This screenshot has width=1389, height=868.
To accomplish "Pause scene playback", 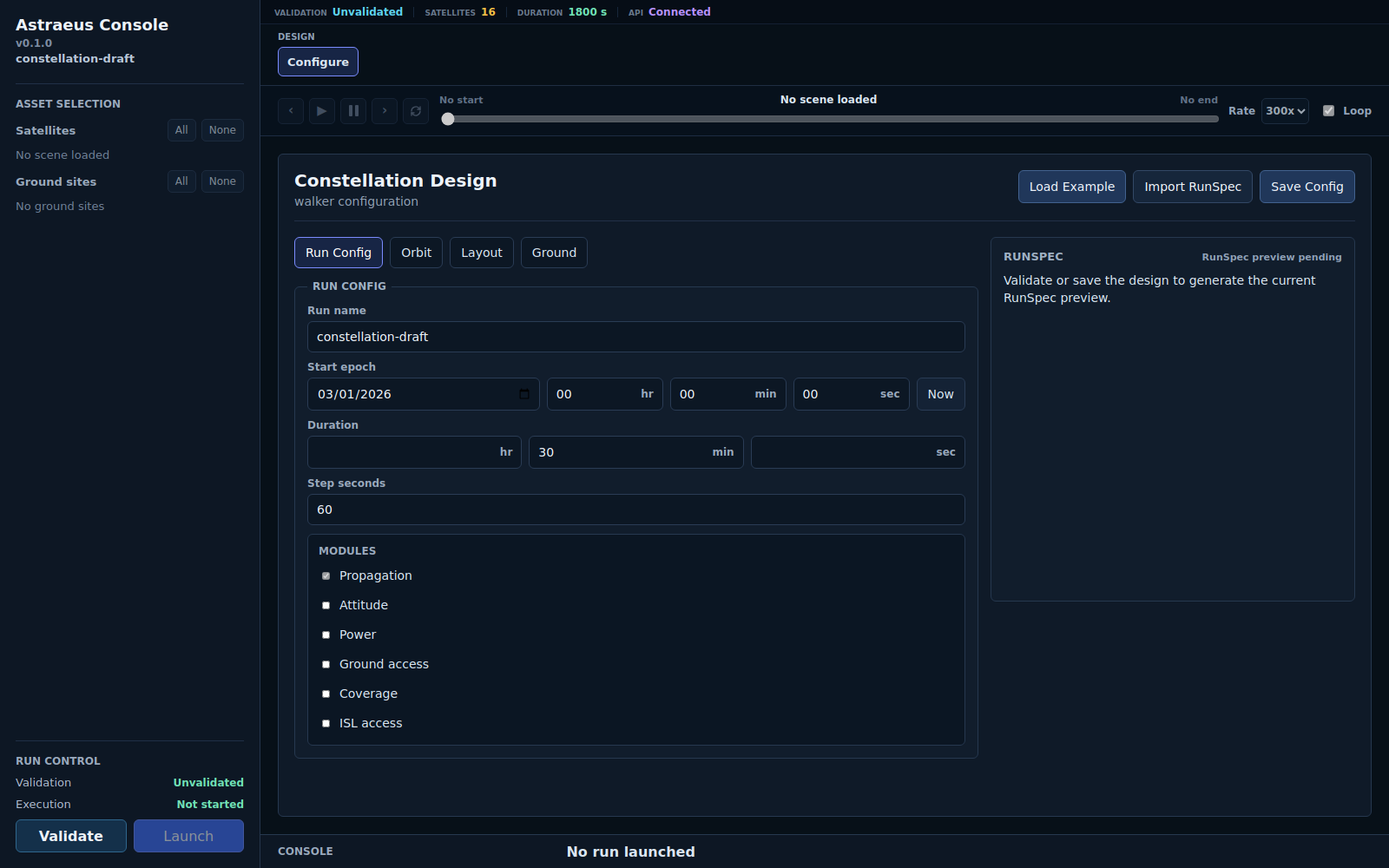I will [353, 111].
